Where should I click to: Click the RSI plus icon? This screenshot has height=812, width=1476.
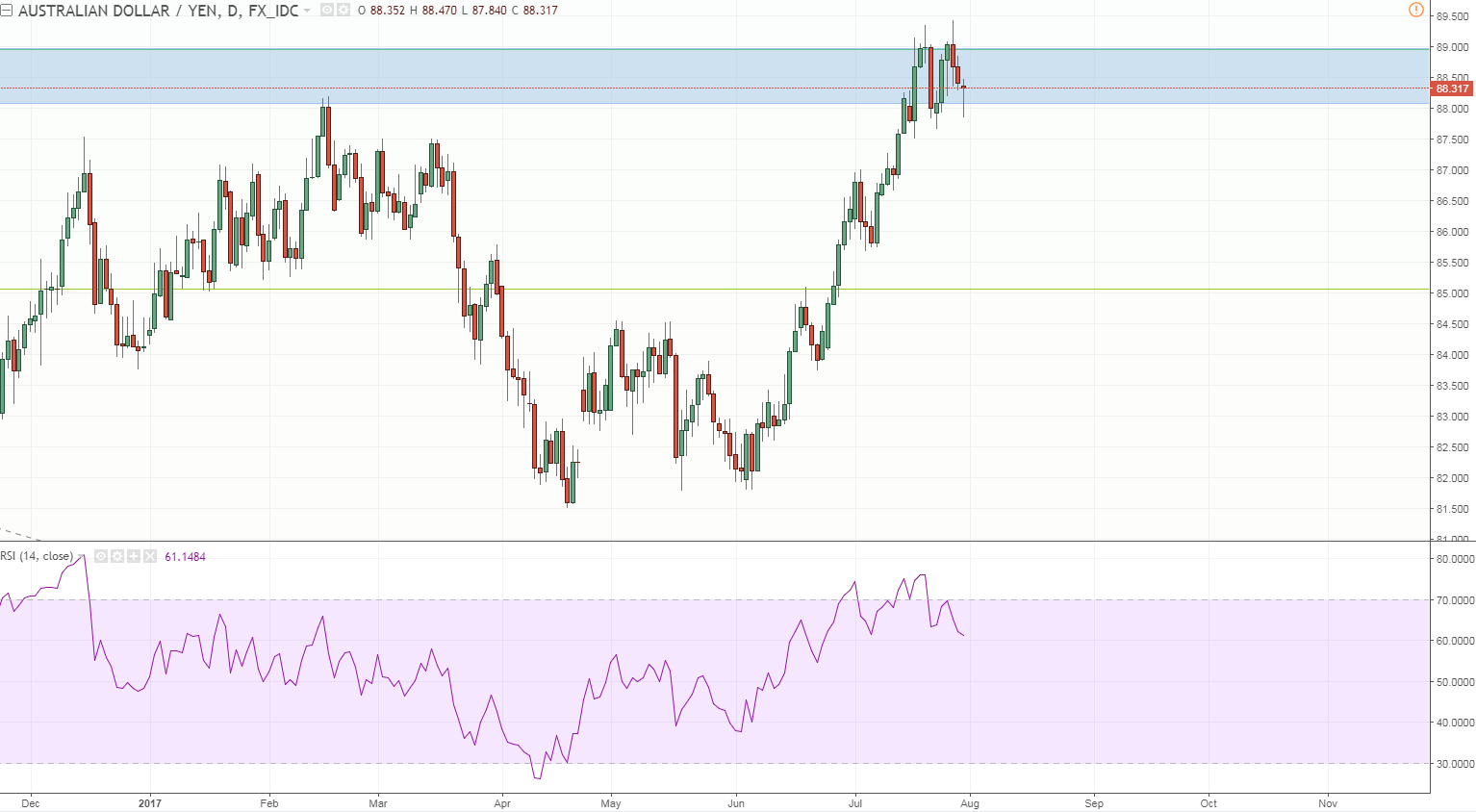pos(134,556)
